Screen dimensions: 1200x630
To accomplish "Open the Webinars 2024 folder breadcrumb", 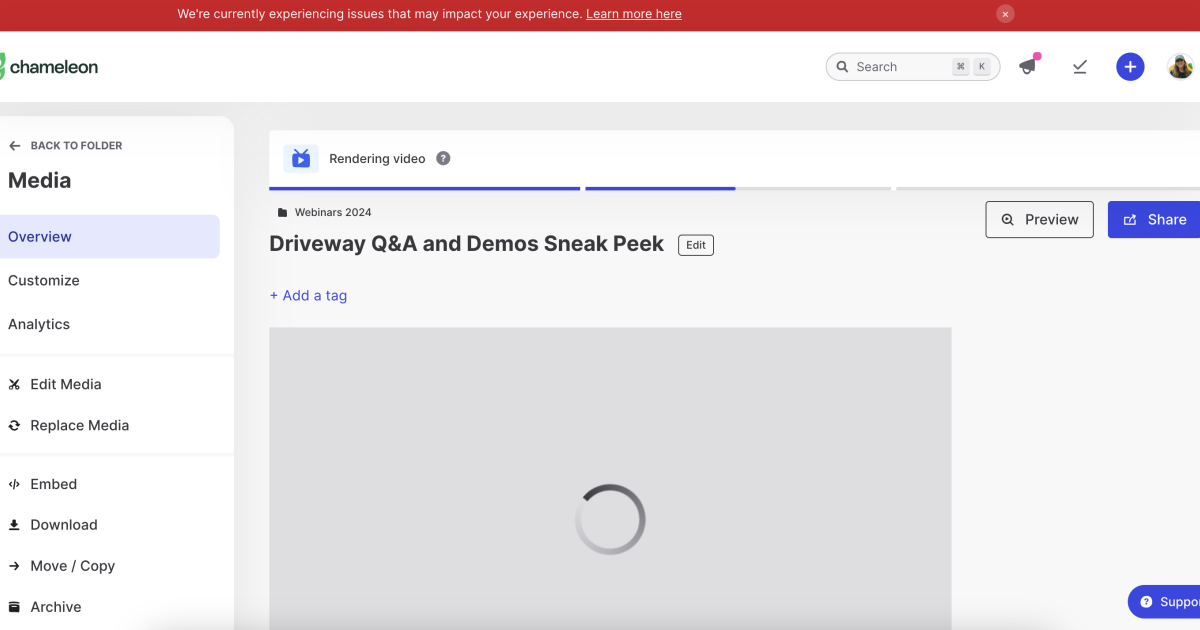I will click(x=332, y=212).
